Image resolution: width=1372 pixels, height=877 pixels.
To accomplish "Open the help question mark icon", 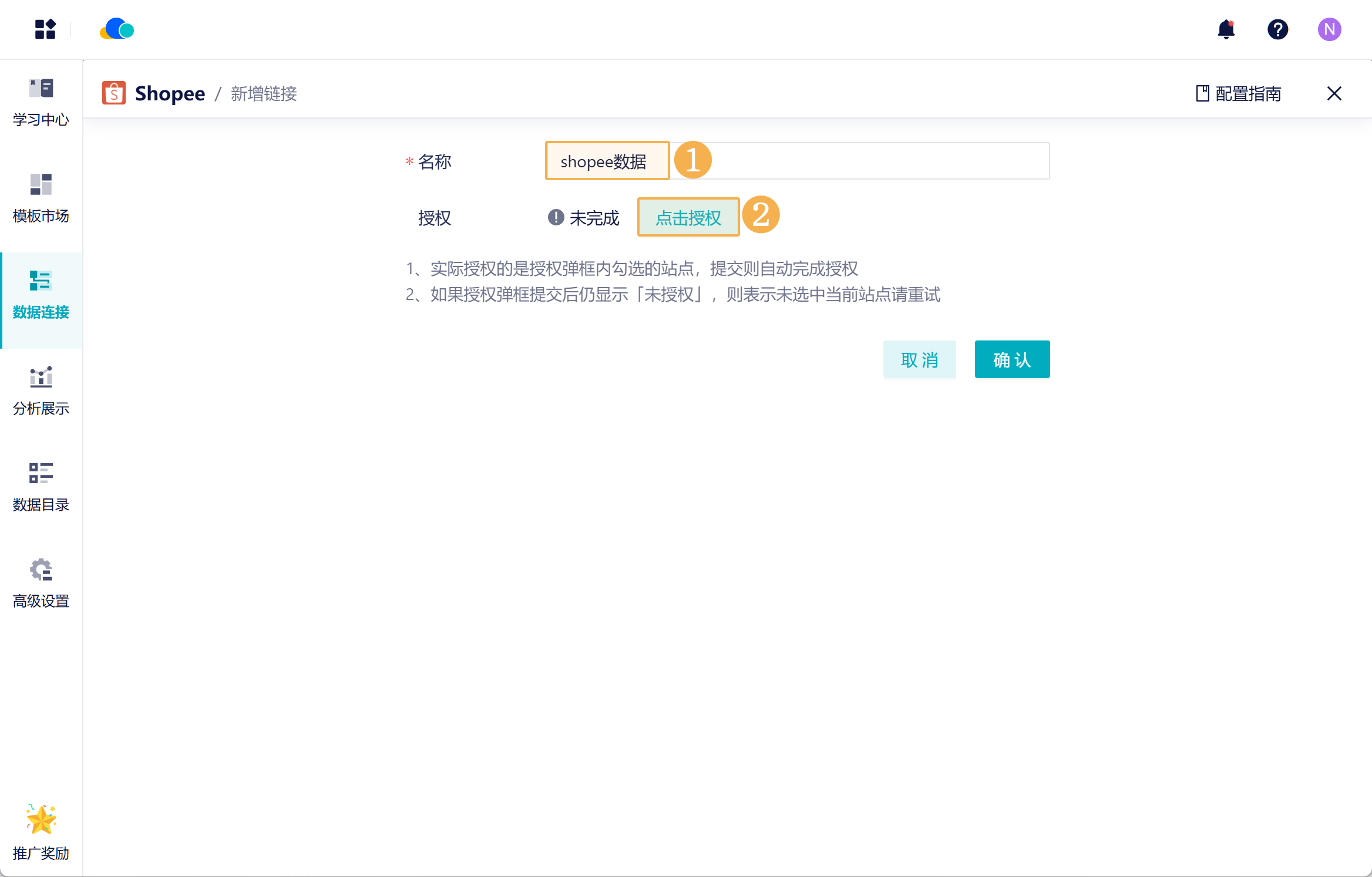I will point(1277,29).
